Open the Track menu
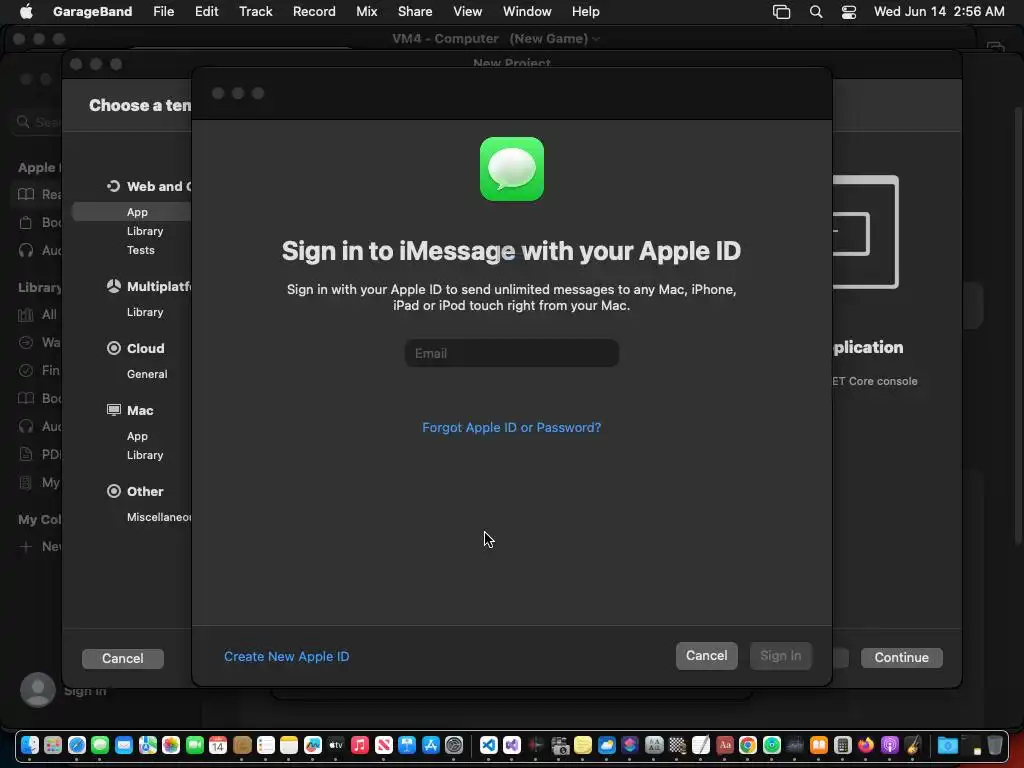The width and height of the screenshot is (1024, 768). pos(255,11)
